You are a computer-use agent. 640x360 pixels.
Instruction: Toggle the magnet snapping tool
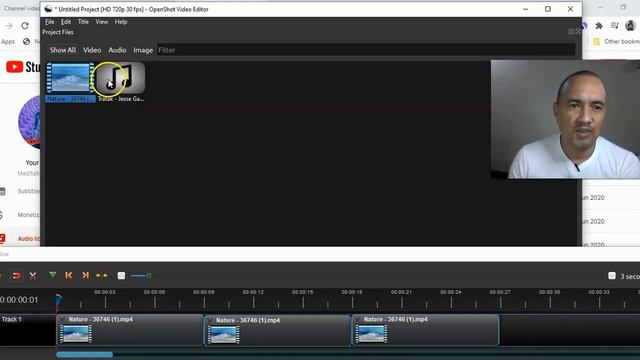(x=16, y=276)
